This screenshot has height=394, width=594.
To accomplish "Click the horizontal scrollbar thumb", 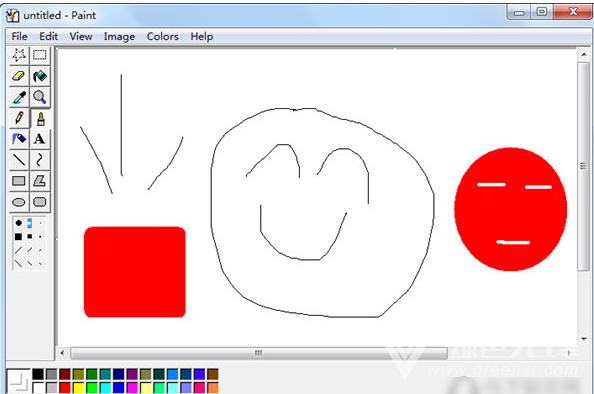I will coord(259,353).
